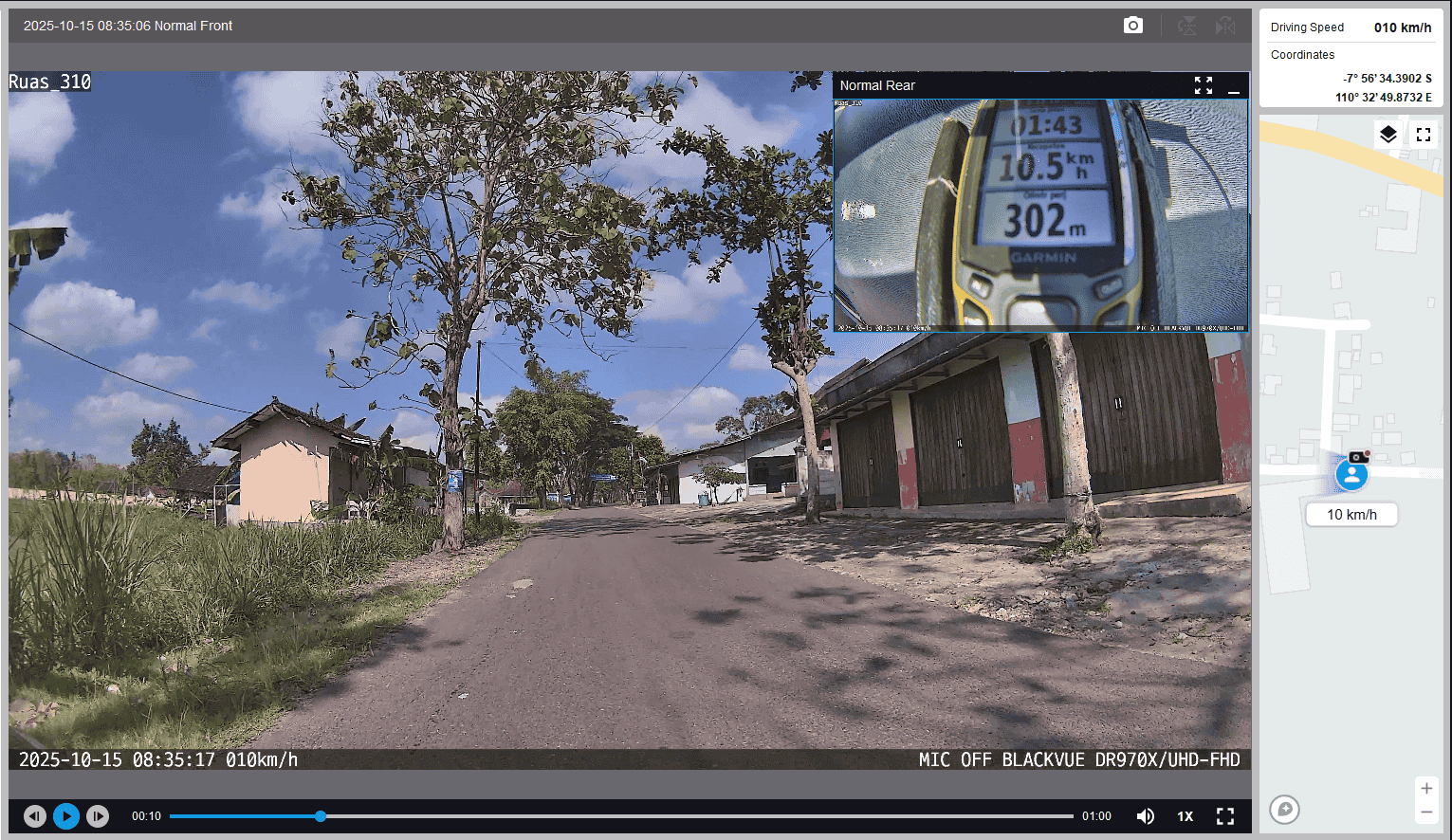Capture a snapshot with the camera icon
The height and width of the screenshot is (840, 1452).
click(1132, 26)
